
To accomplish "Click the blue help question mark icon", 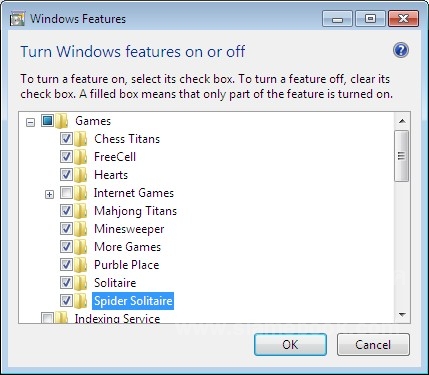I will click(401, 50).
